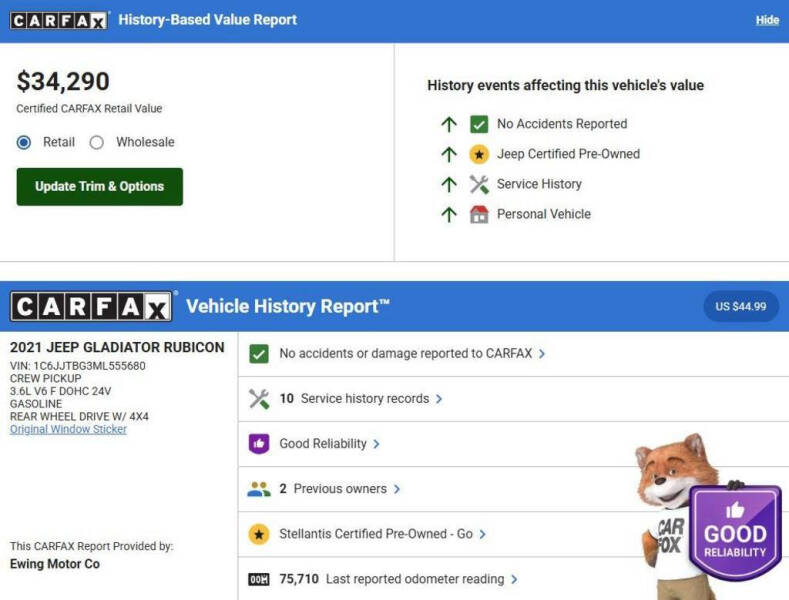
Task: Click the Service History wrench icon in value report
Action: pyautogui.click(x=479, y=184)
